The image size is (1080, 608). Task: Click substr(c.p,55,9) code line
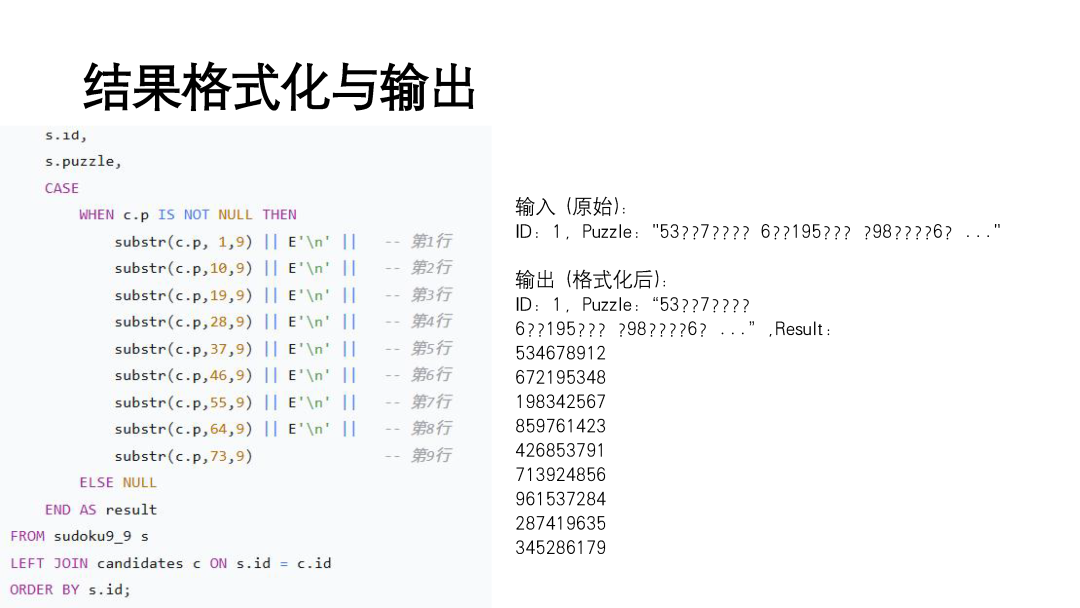click(235, 403)
